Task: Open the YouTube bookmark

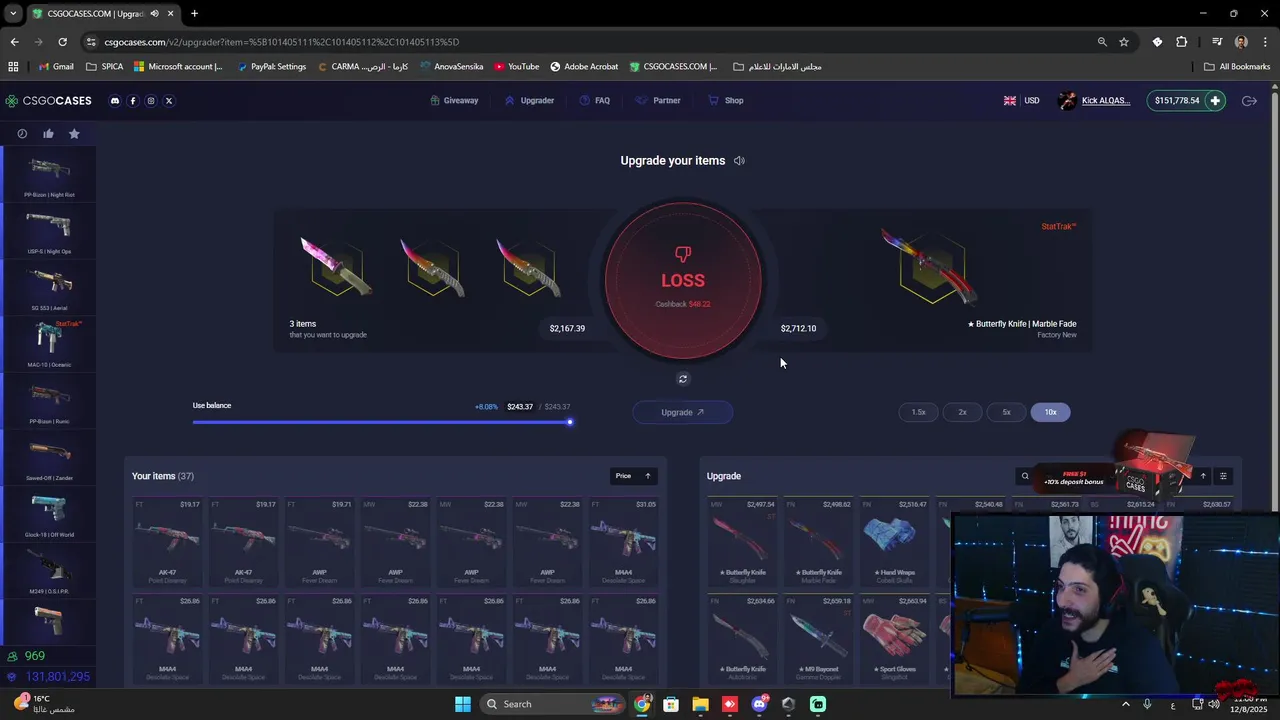Action: (516, 67)
